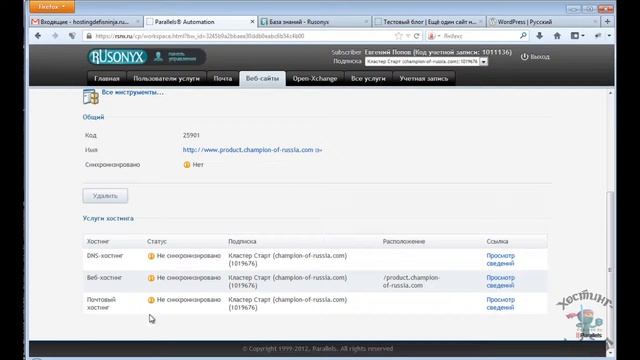640x360 pixels.
Task: Click the warning icon beside Нет
Action: tap(187, 164)
